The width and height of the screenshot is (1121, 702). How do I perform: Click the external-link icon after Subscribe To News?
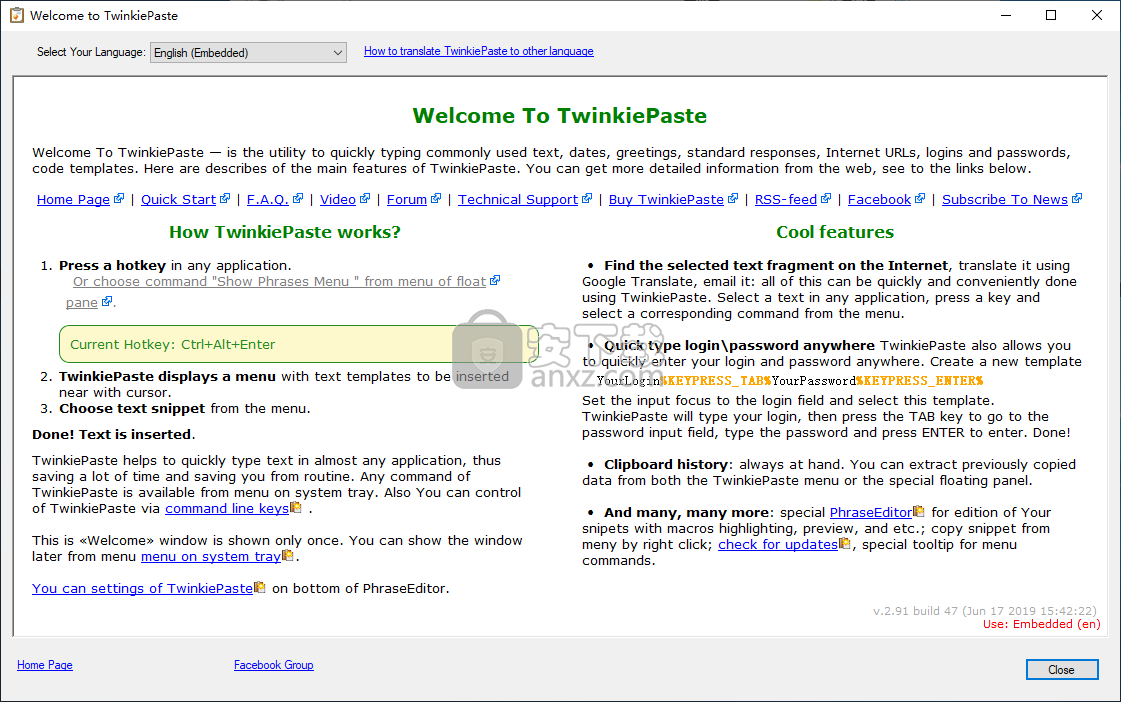(x=1077, y=198)
